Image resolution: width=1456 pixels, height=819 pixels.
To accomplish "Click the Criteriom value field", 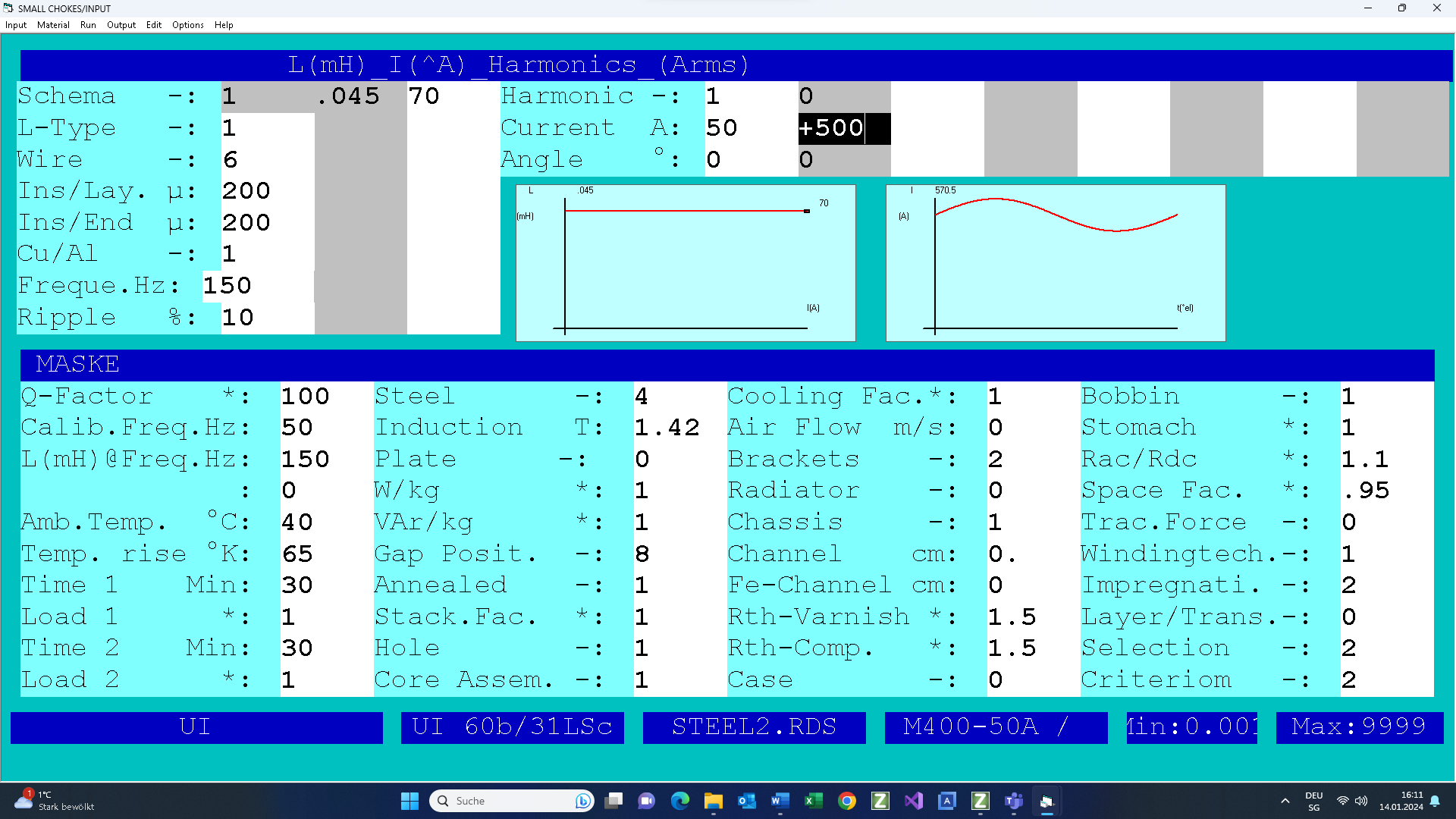I will (1387, 680).
